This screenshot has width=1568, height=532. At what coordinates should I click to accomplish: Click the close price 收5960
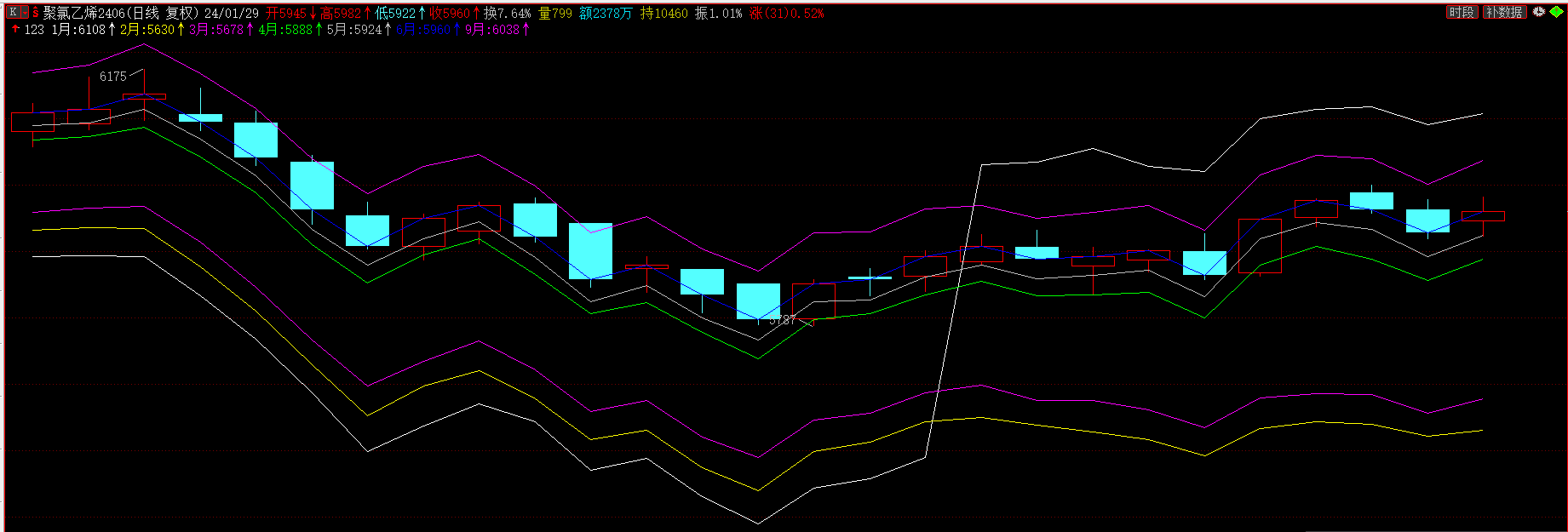[450, 13]
